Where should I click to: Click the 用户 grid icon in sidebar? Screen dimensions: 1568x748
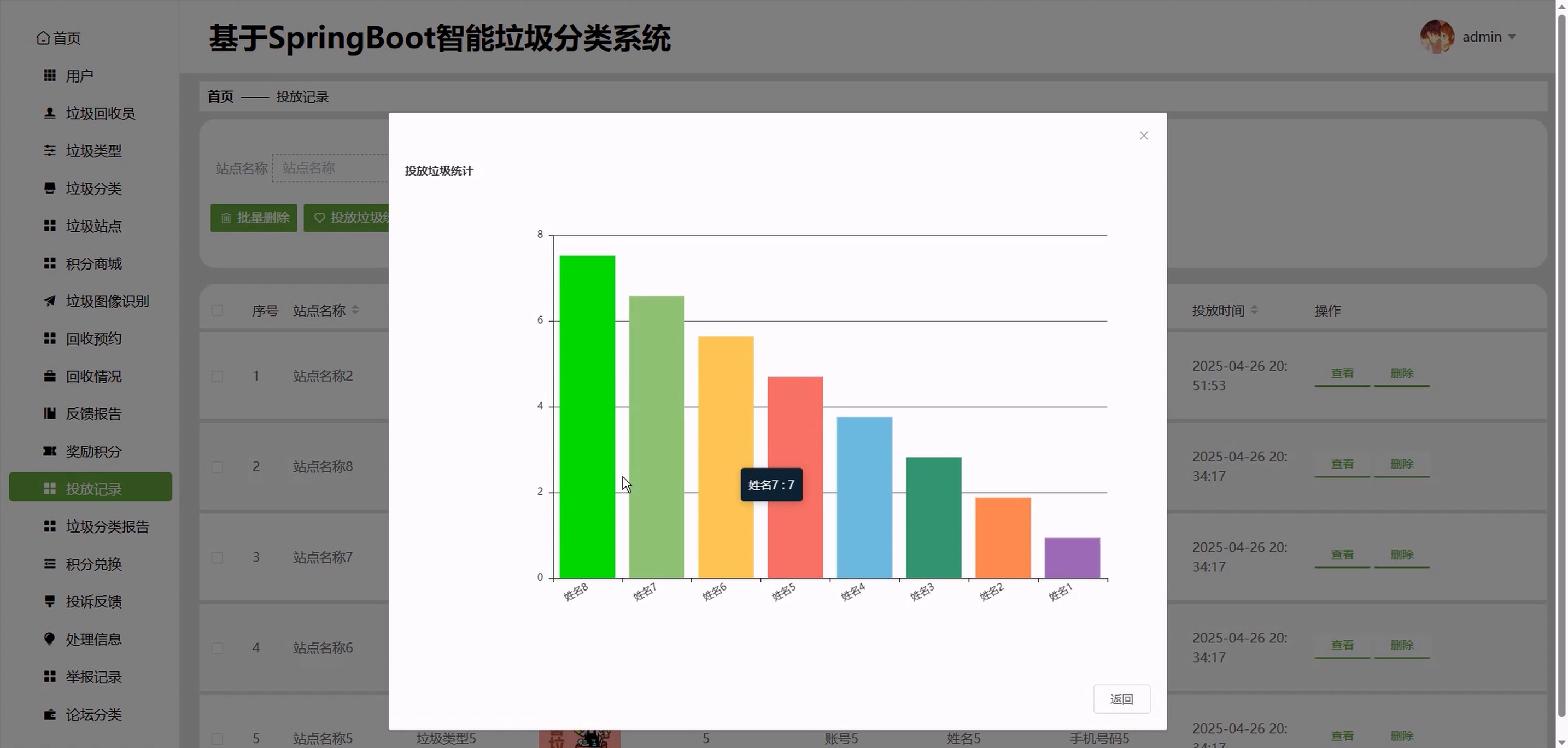(50, 75)
